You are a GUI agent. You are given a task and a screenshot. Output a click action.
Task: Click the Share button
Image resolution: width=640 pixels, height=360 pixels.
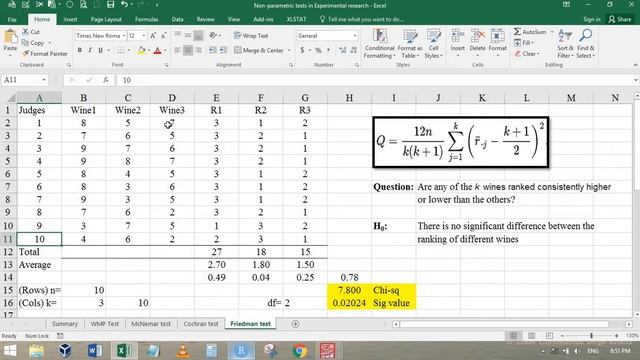620,19
